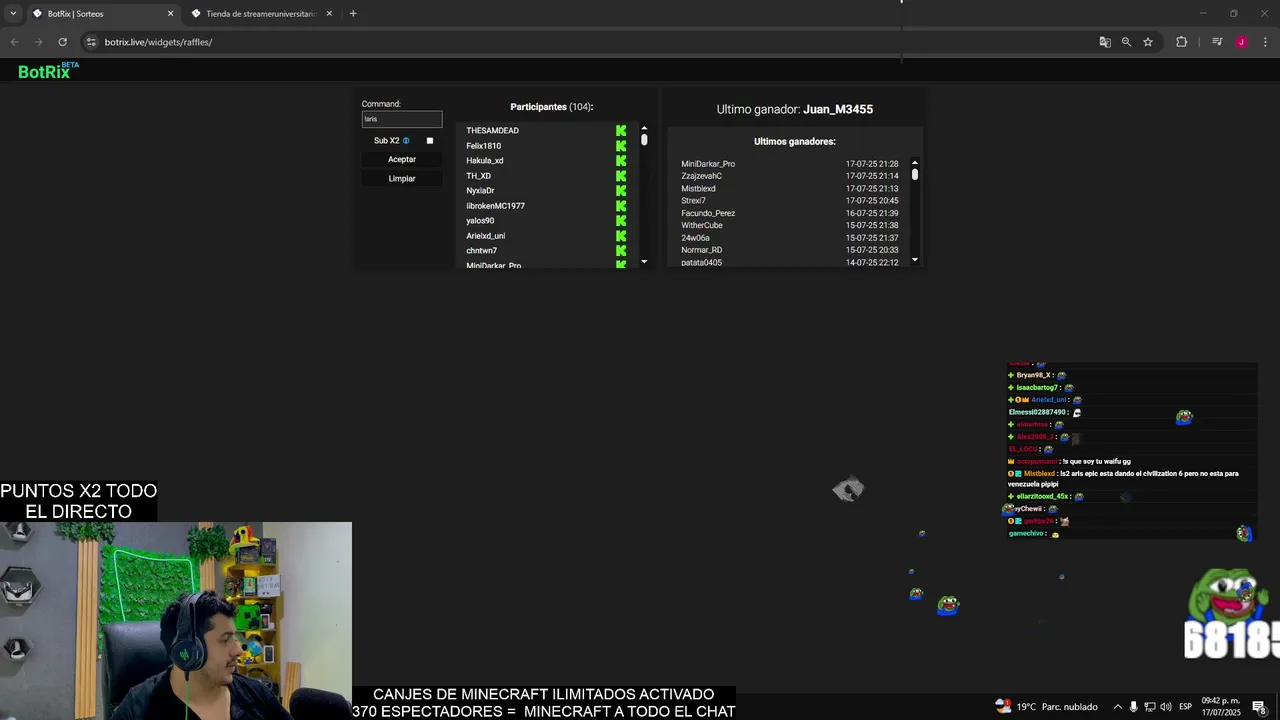
Task: Bookmark this page with star icon
Action: pos(1148,42)
